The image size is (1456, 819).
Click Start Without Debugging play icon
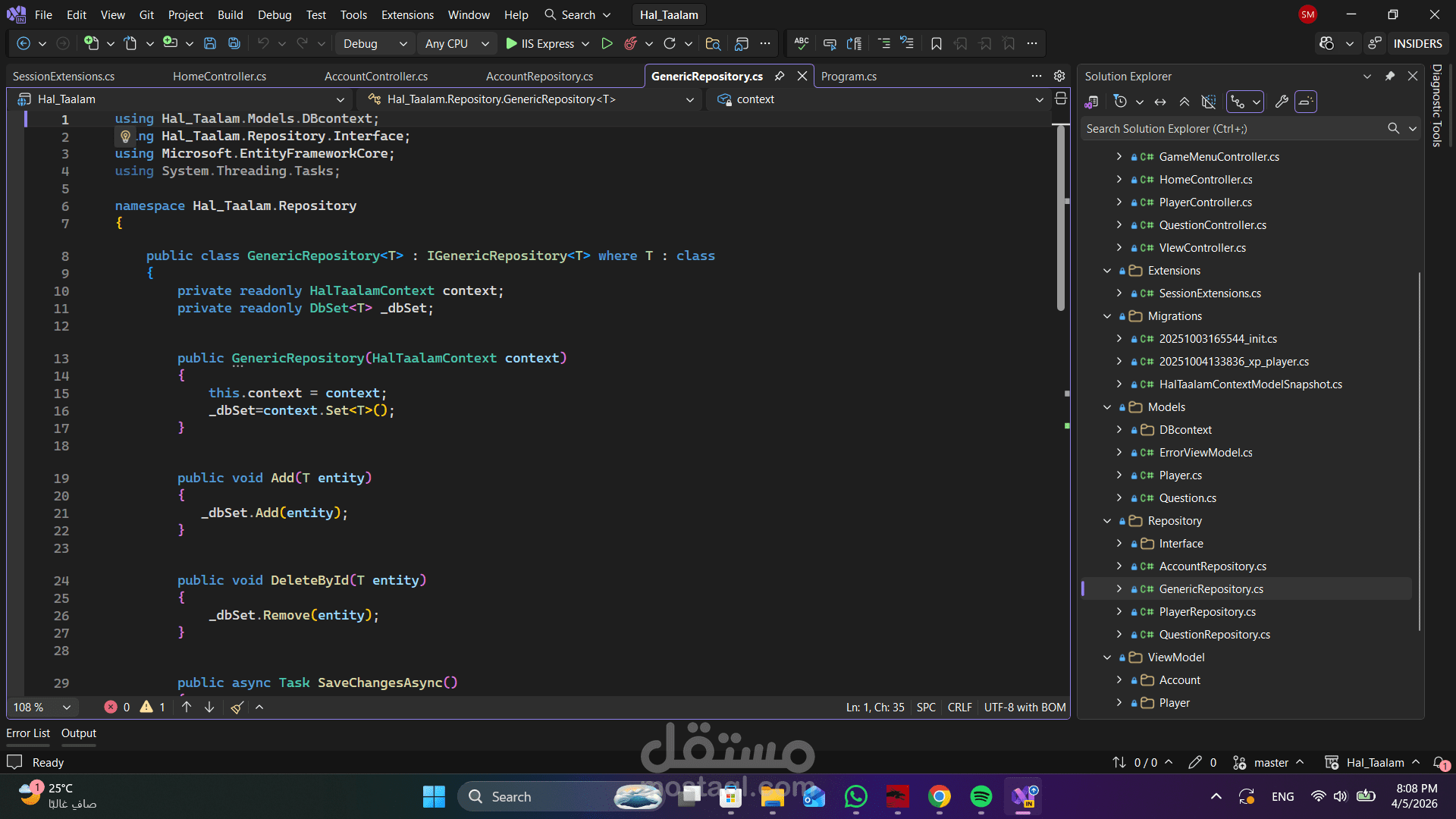tap(607, 44)
